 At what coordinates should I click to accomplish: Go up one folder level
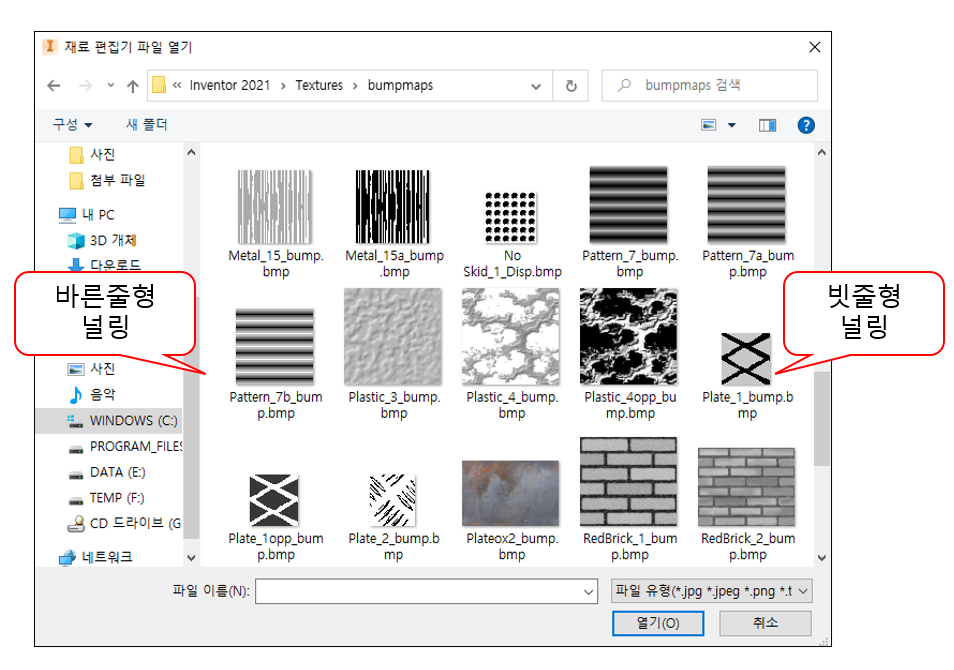pos(133,86)
